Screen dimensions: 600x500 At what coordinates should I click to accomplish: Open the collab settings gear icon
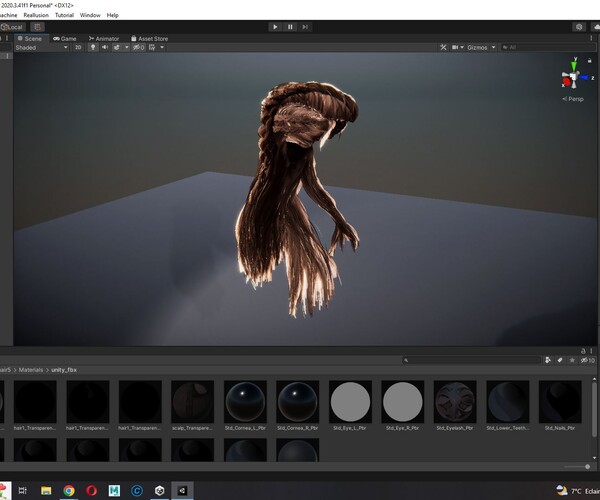pyautogui.click(x=579, y=27)
